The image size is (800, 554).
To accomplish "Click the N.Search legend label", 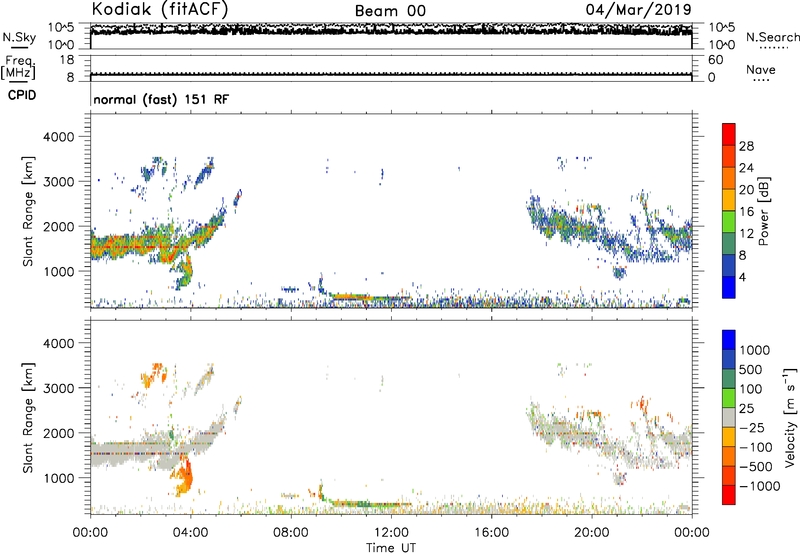I will tap(772, 37).
